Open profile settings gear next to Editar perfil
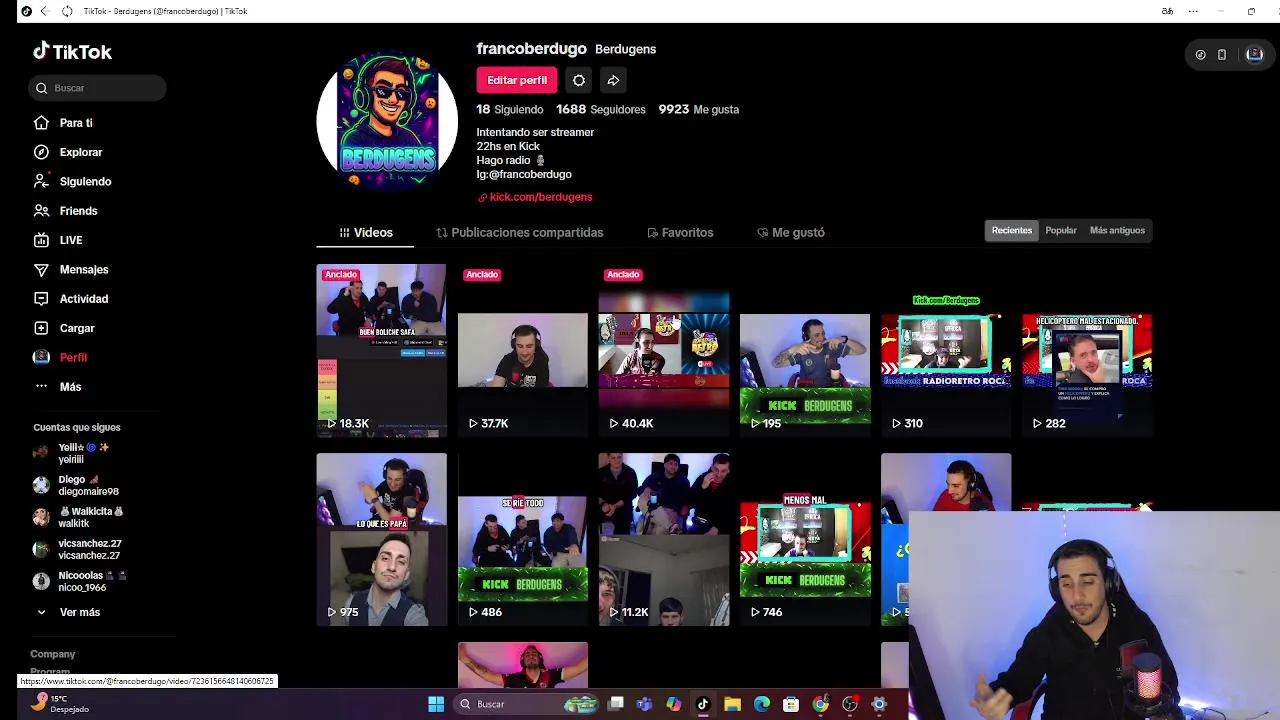 point(579,80)
